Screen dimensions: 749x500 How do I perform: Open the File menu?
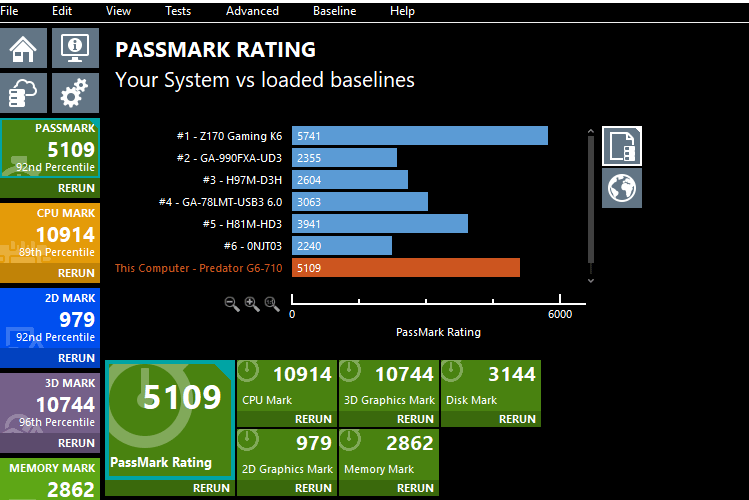(9, 11)
